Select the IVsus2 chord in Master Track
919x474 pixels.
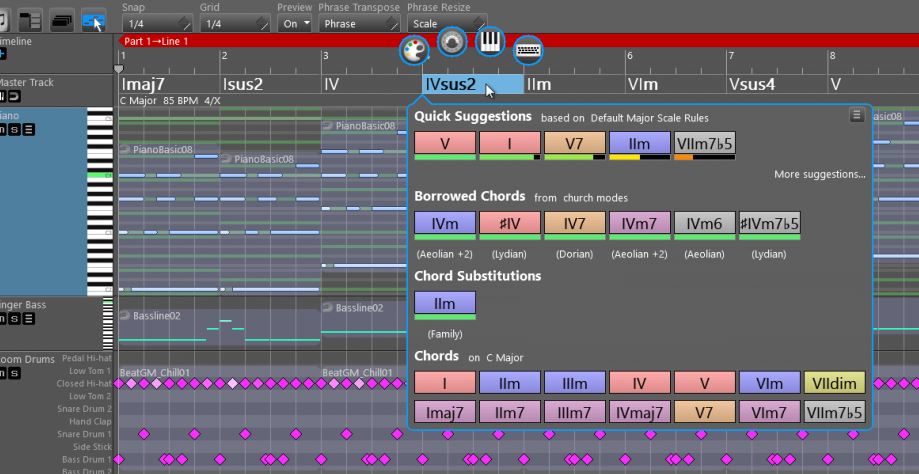pos(472,84)
